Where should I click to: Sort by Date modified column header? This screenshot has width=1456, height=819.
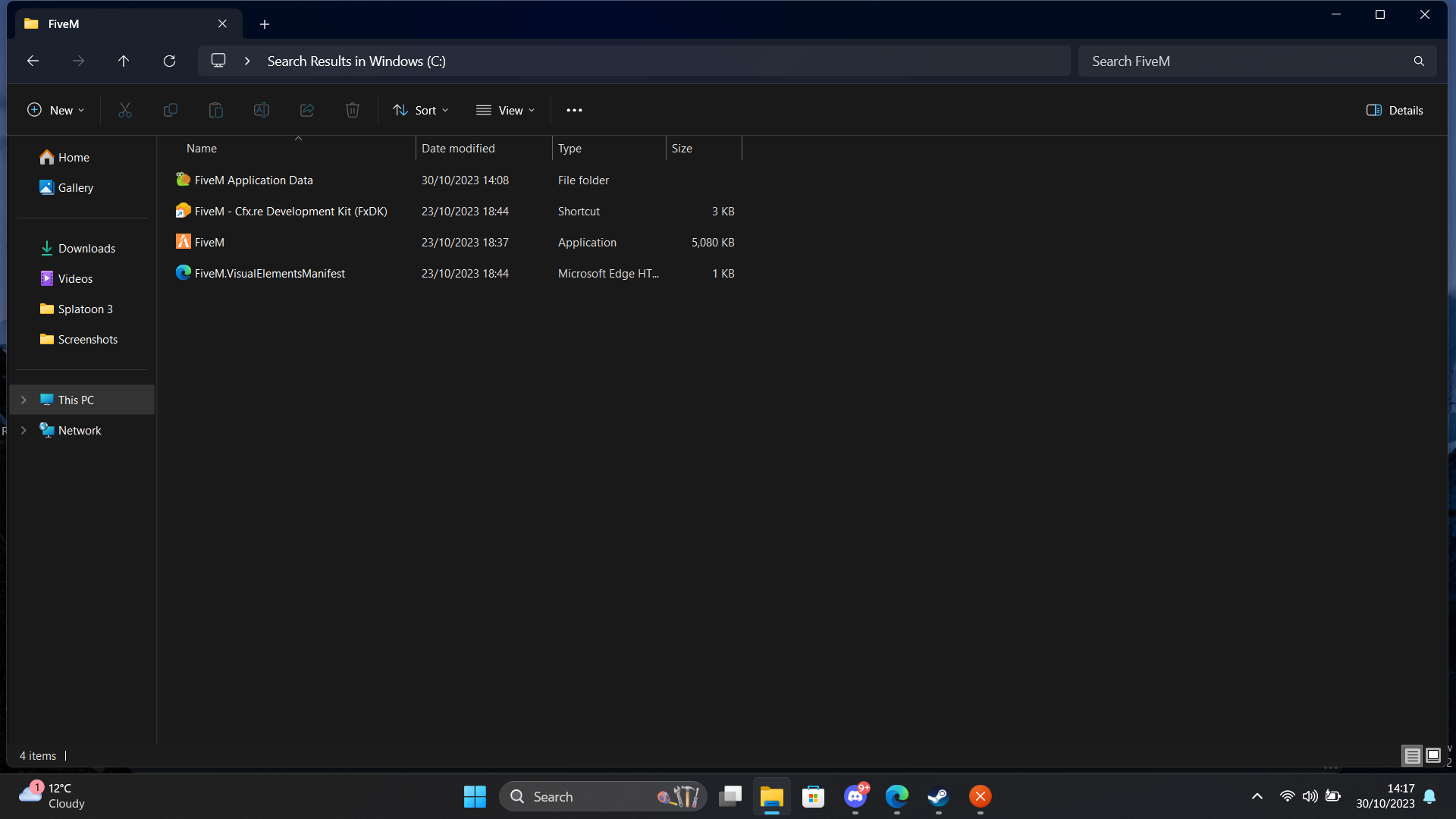pos(458,148)
